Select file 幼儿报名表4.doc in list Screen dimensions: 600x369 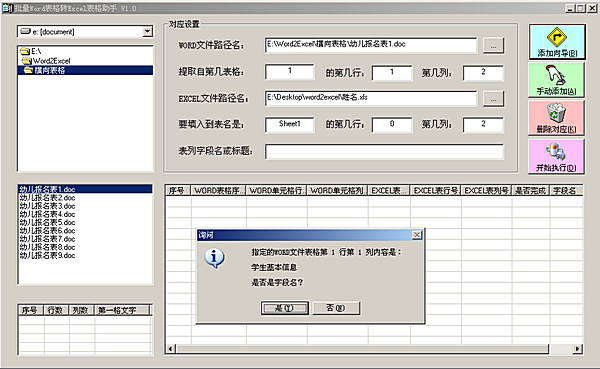coord(47,214)
